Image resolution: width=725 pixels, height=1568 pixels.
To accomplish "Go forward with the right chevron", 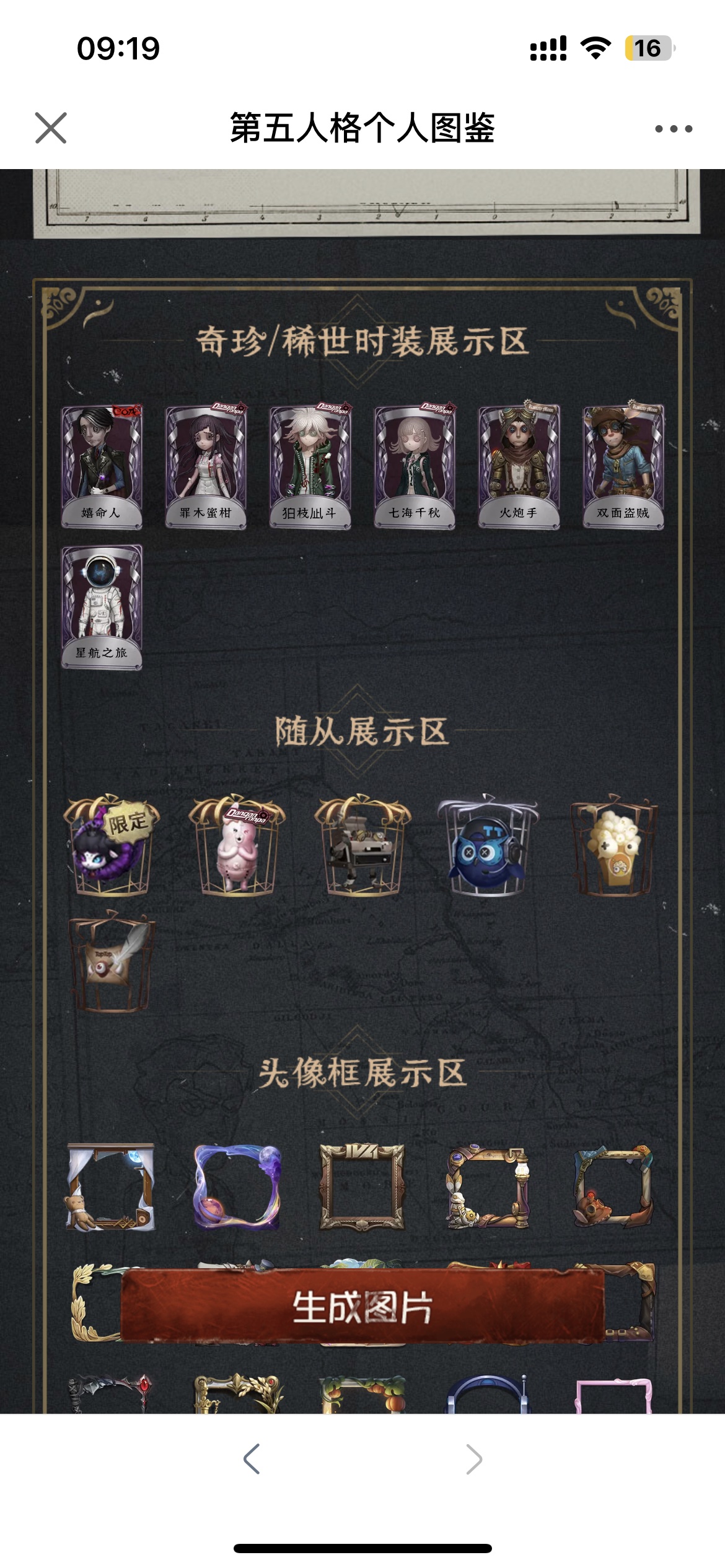I will [x=474, y=1459].
